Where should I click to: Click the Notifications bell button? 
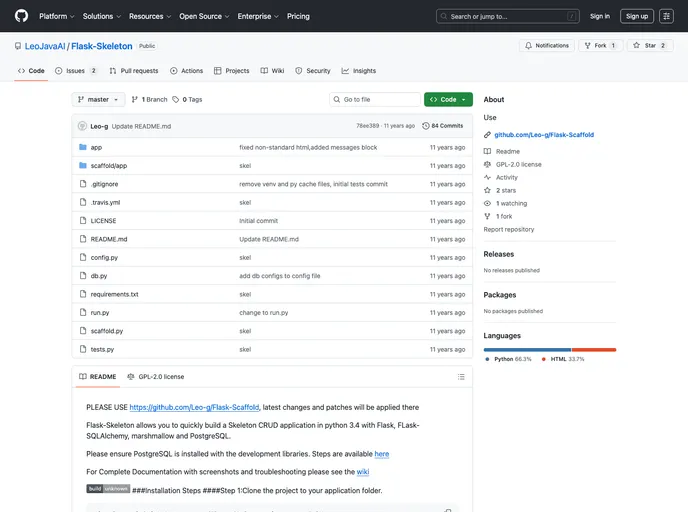[546, 45]
